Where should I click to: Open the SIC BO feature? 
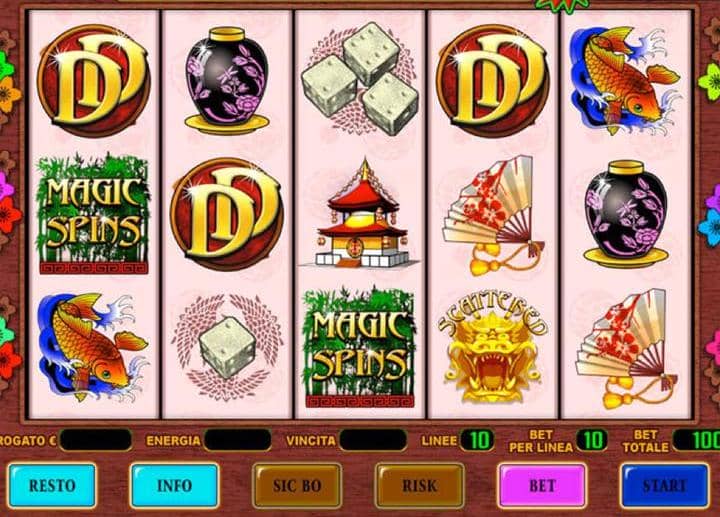point(297,485)
